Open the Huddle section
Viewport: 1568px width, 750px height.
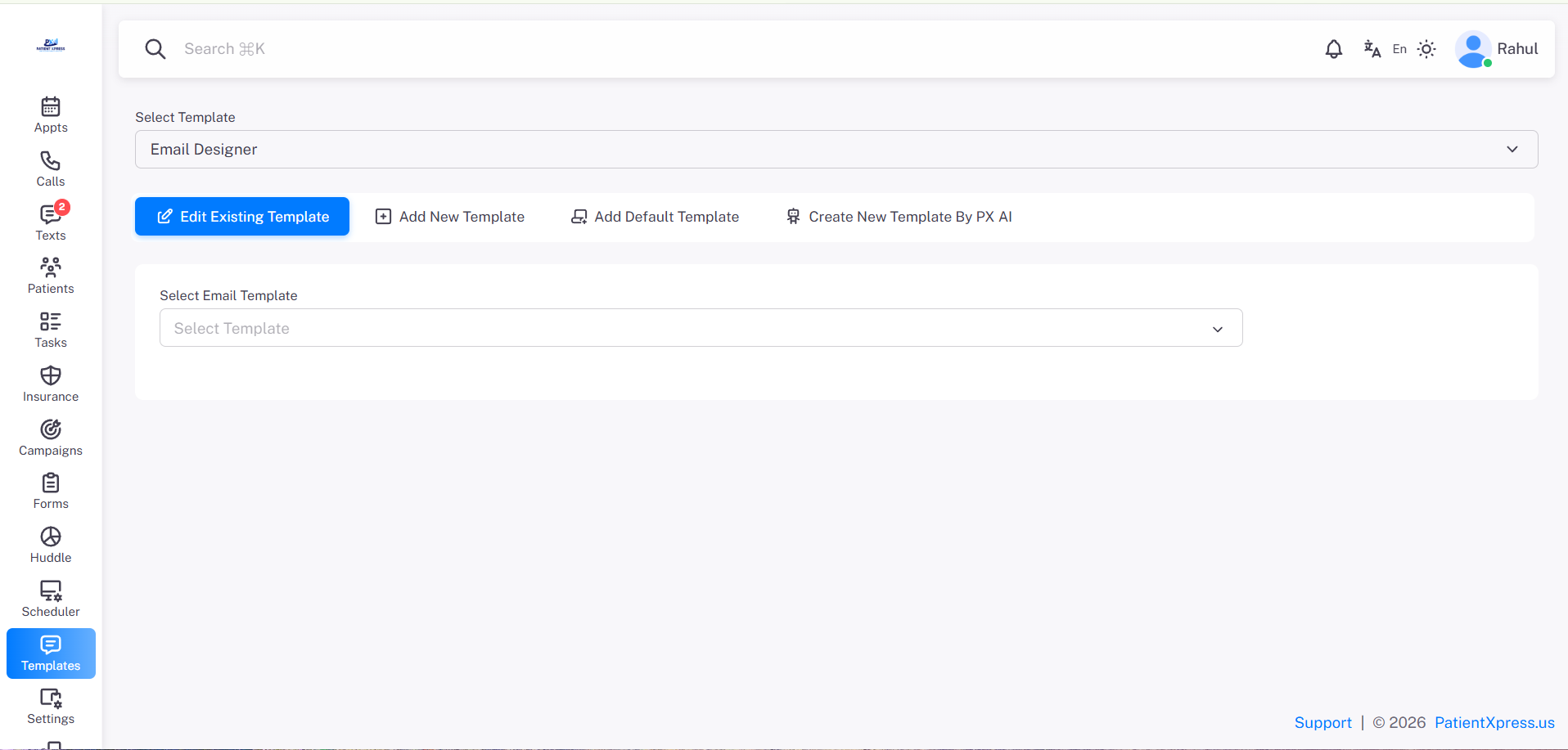(50, 544)
